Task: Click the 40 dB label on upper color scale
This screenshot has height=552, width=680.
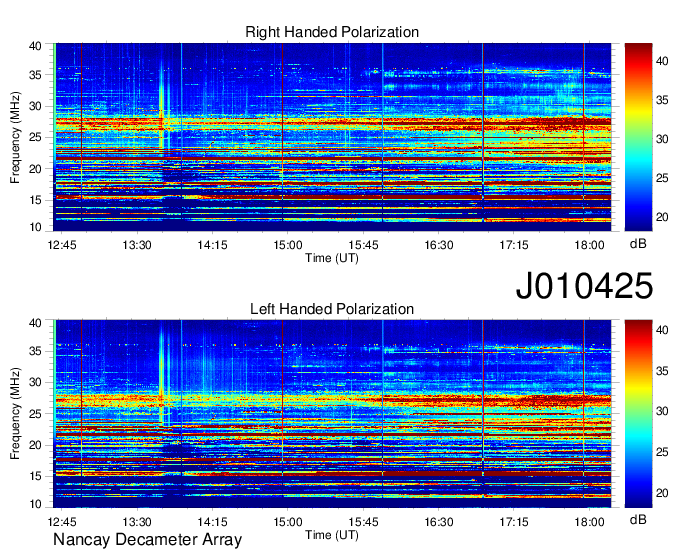Action: (x=662, y=61)
